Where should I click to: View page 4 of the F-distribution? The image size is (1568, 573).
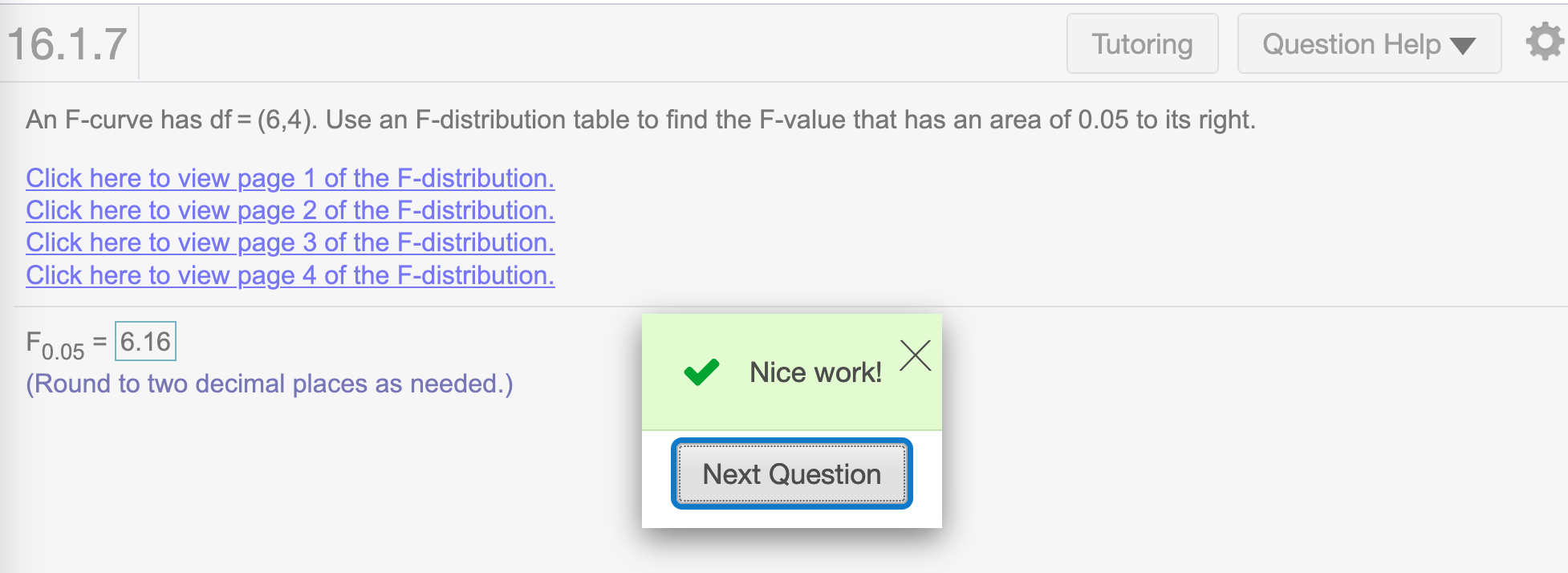click(x=290, y=275)
